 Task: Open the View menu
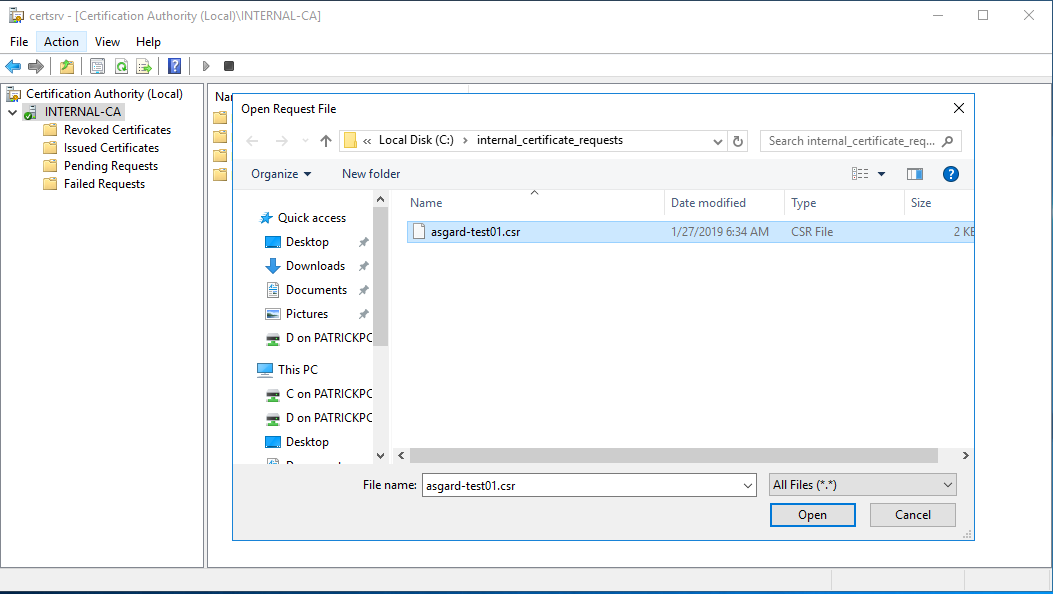tap(107, 42)
